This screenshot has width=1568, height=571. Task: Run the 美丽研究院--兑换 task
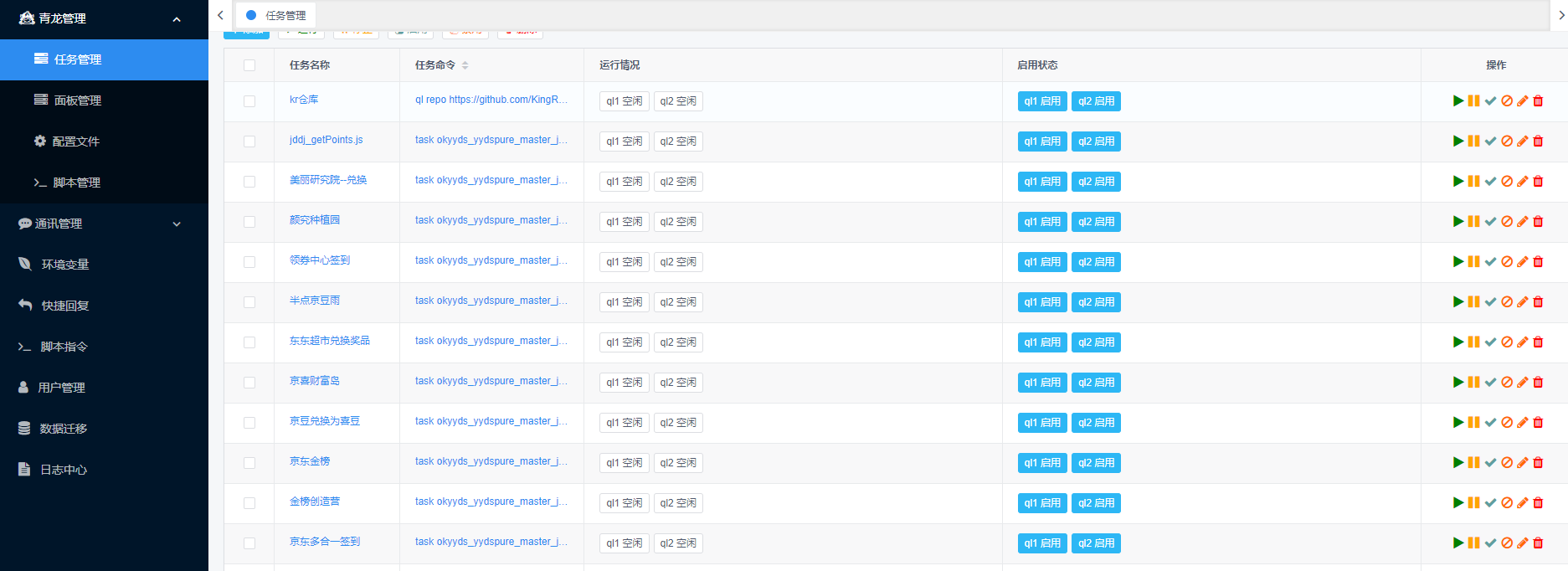(x=1458, y=181)
